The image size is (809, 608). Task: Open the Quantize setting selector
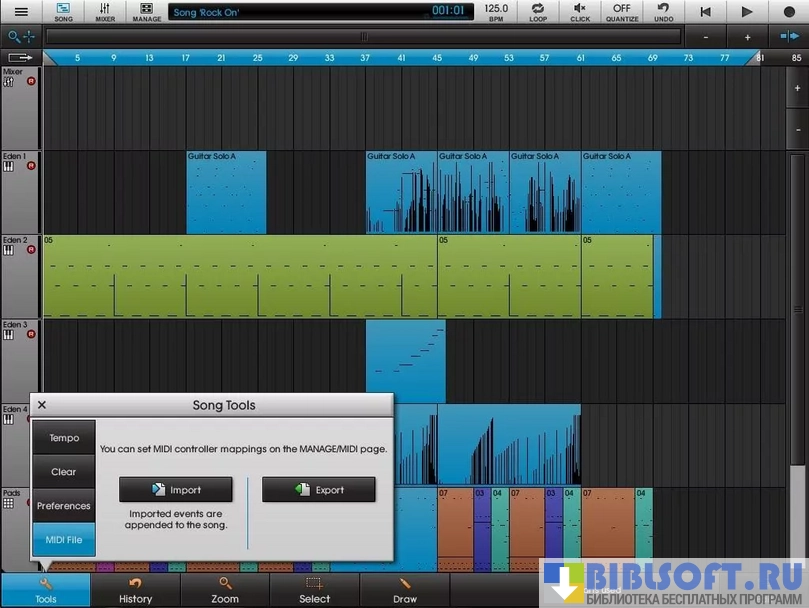point(622,12)
